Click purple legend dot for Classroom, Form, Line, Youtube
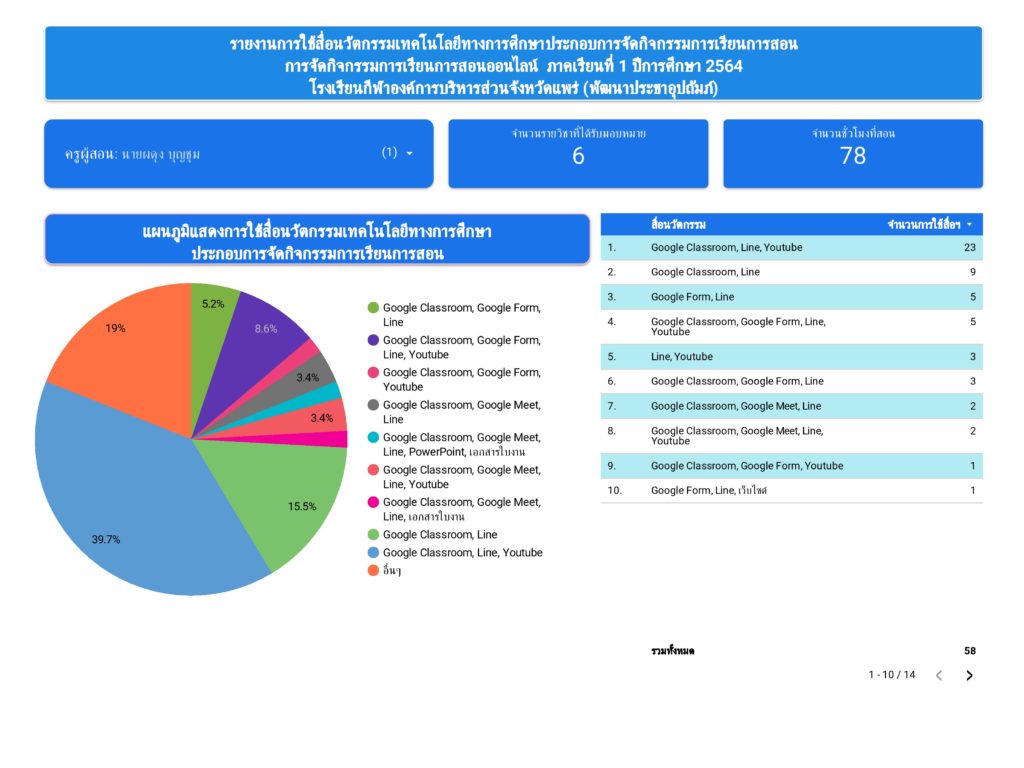The image size is (1024, 768). pos(374,340)
